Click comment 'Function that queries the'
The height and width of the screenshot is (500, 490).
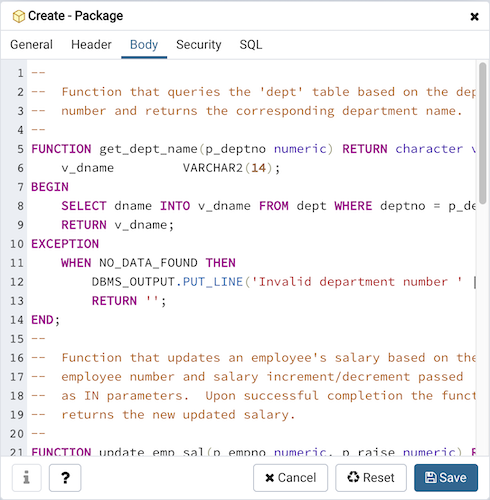pos(156,92)
